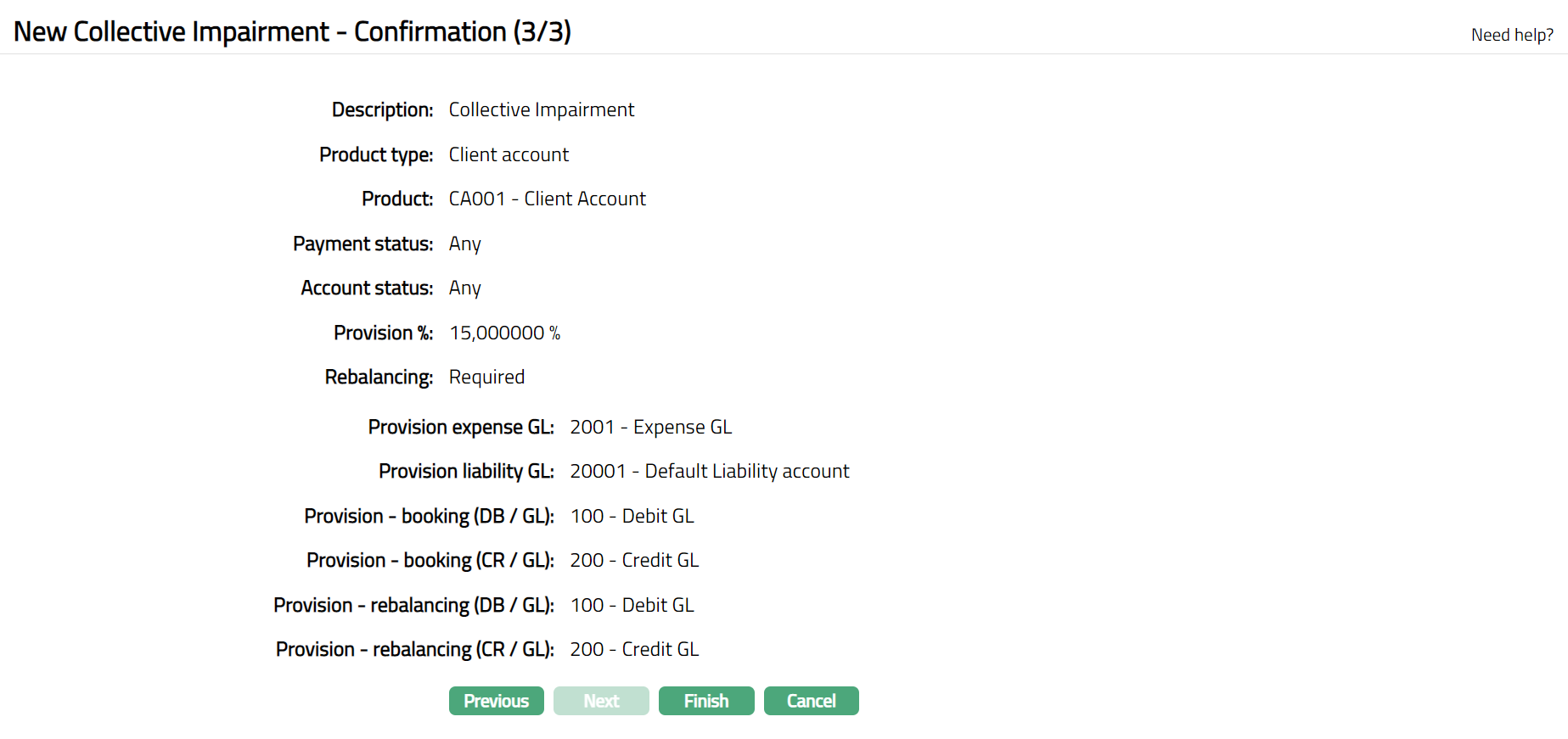Open the Need help? link
The height and width of the screenshot is (739, 1568).
click(x=1512, y=35)
